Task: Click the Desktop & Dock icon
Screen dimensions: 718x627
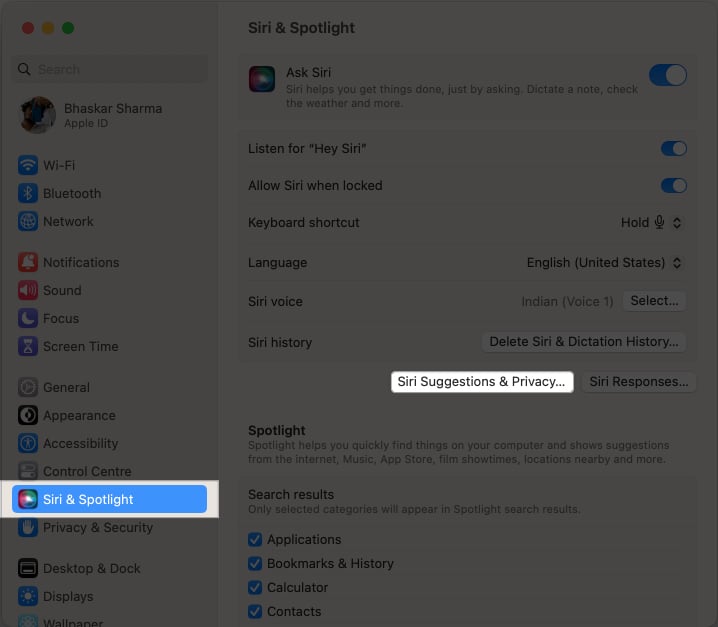Action: point(28,568)
